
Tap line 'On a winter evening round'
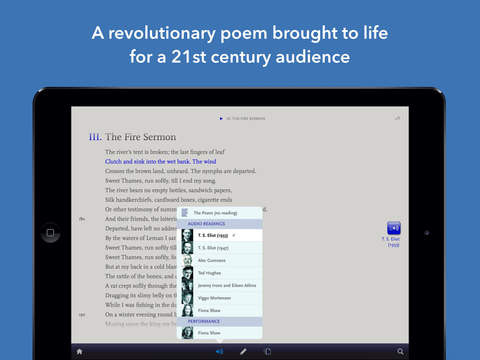click(x=141, y=315)
